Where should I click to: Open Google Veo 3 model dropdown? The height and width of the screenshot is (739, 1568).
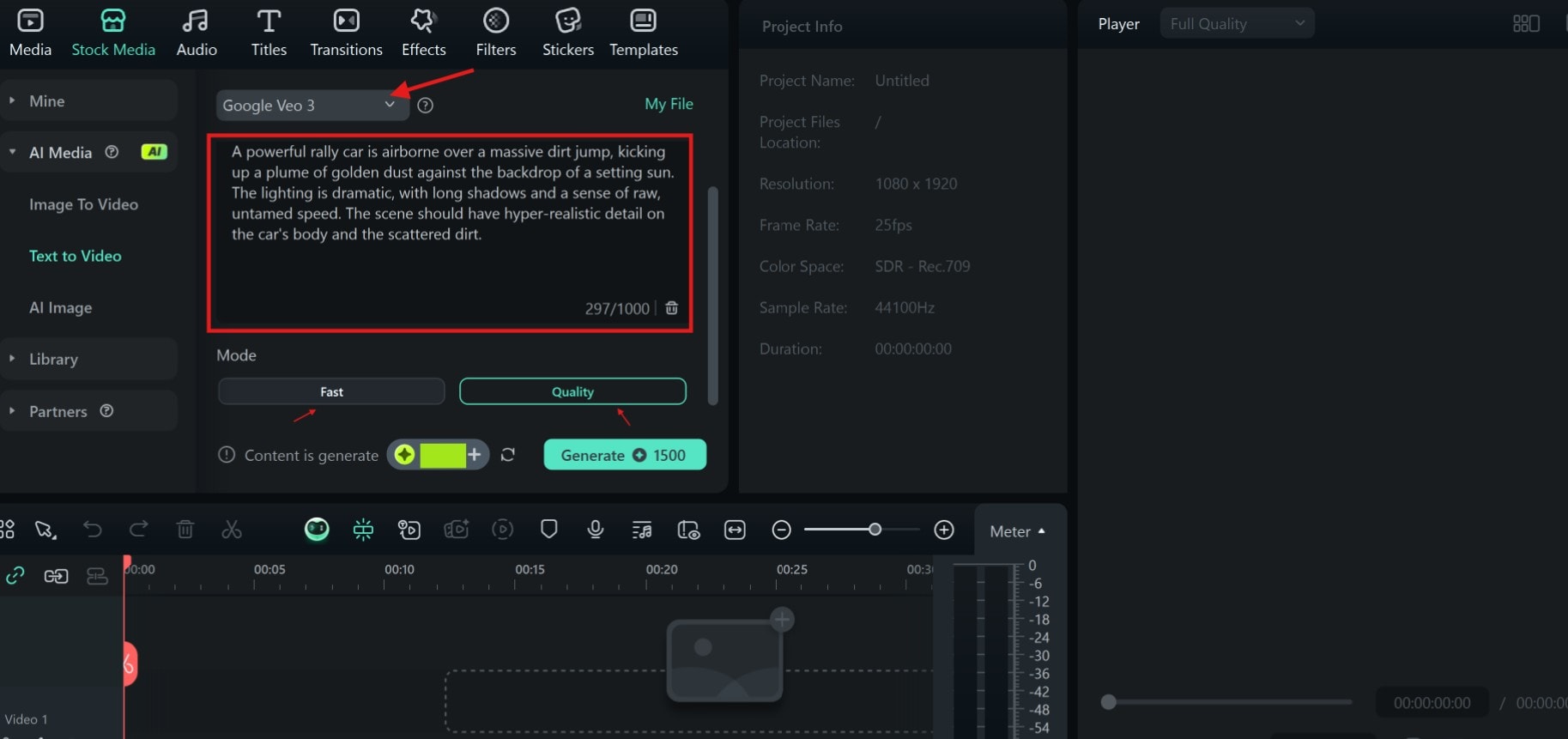[312, 105]
